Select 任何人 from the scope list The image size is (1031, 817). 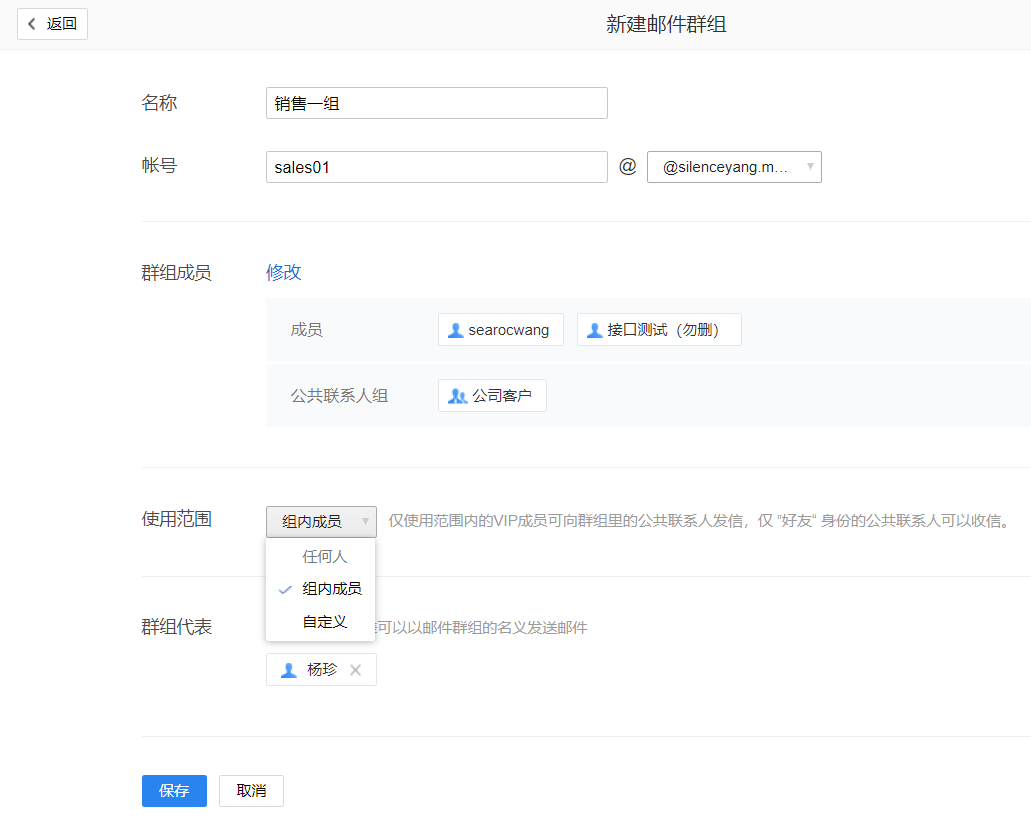[324, 556]
